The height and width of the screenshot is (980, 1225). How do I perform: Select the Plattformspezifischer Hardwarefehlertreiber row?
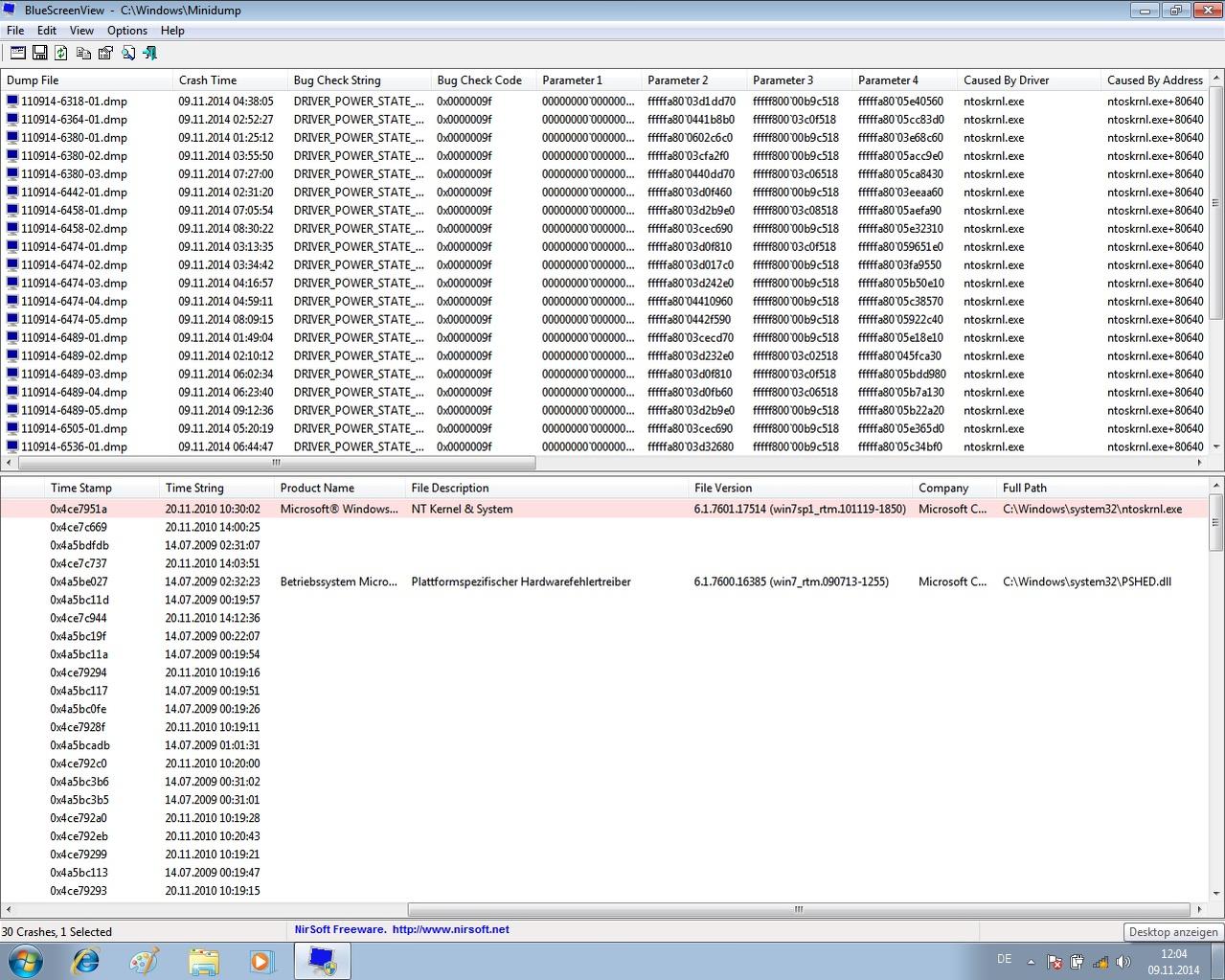603,581
